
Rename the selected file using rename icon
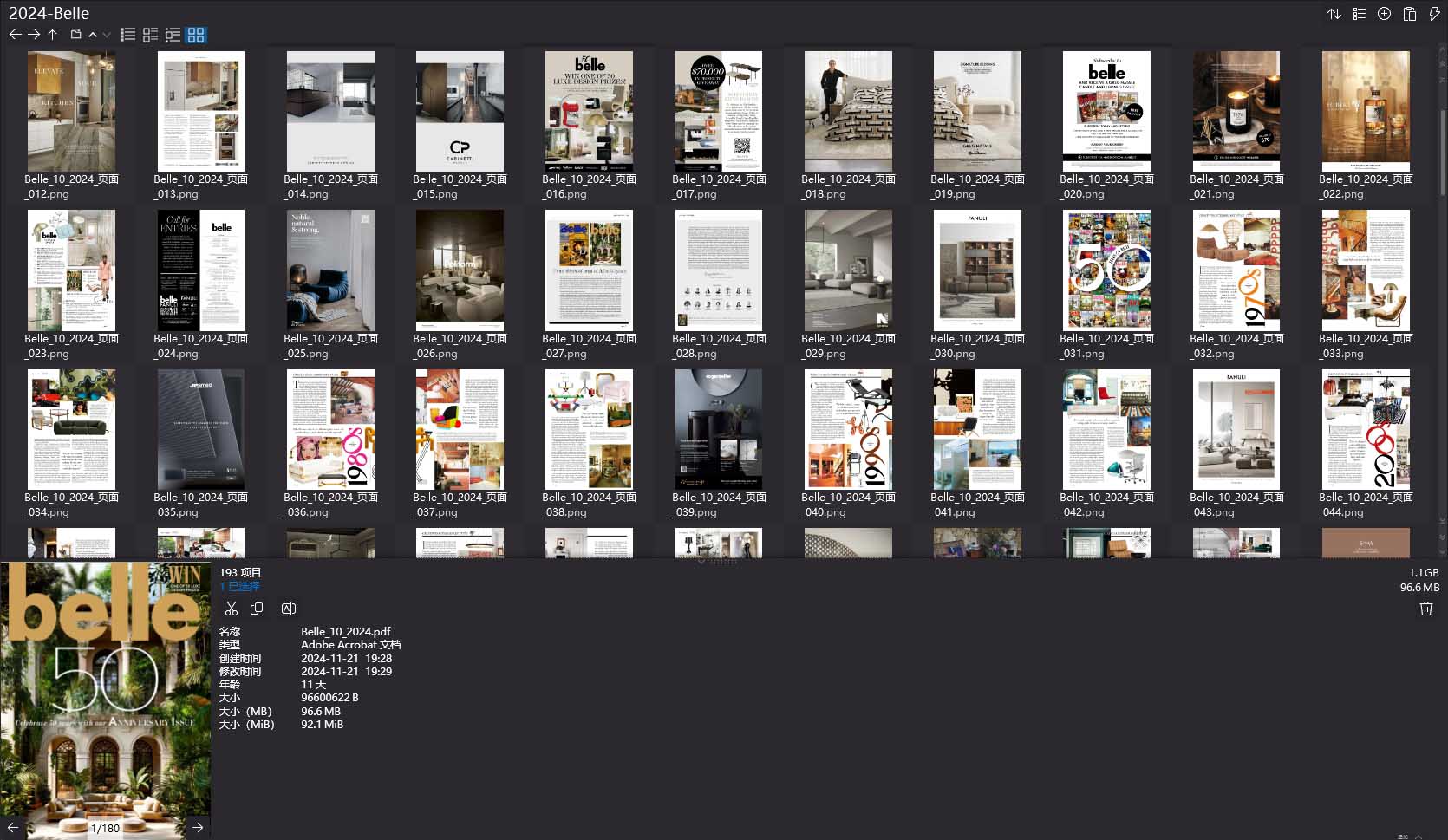(289, 609)
